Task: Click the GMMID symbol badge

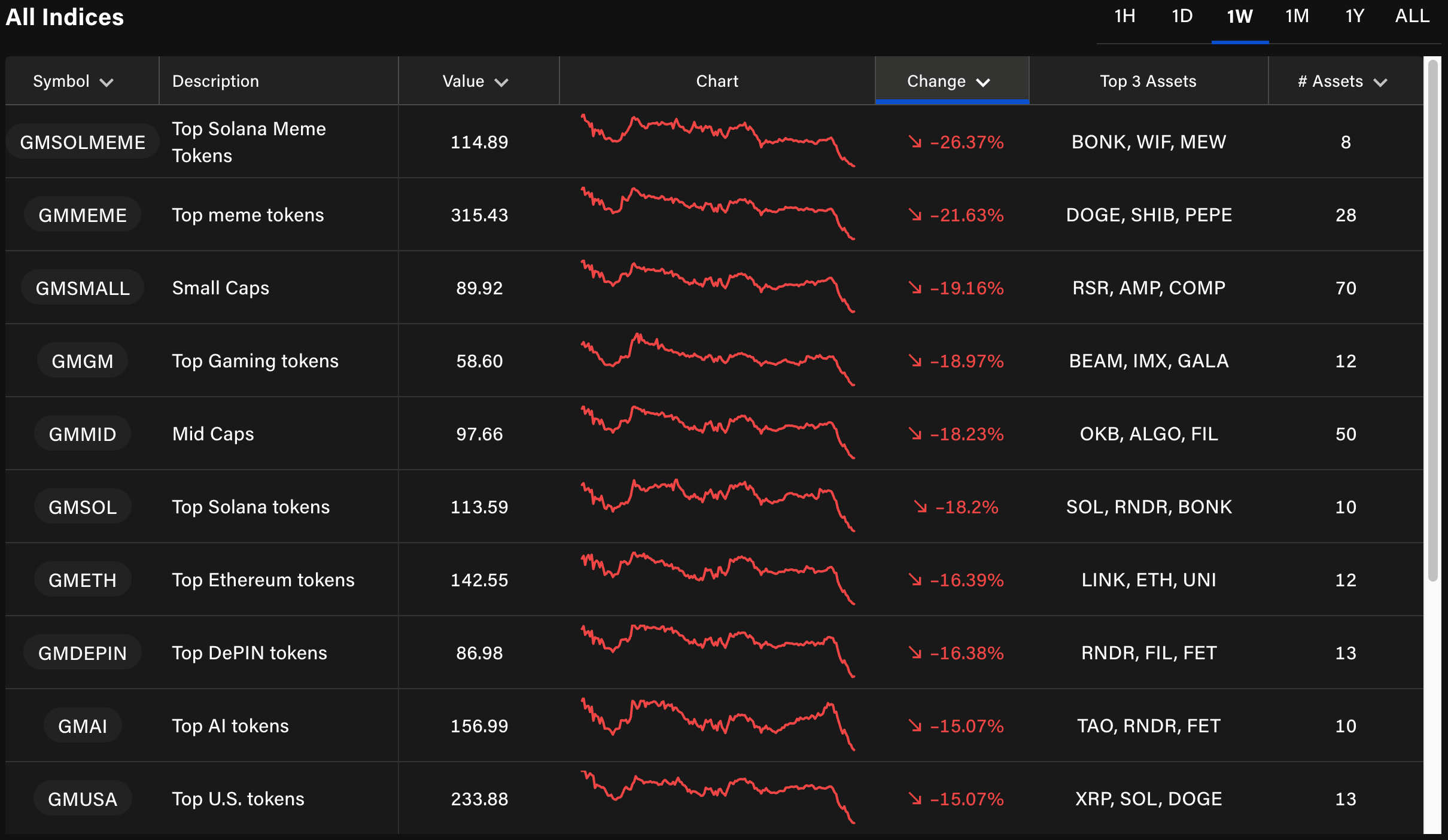Action: tap(83, 434)
